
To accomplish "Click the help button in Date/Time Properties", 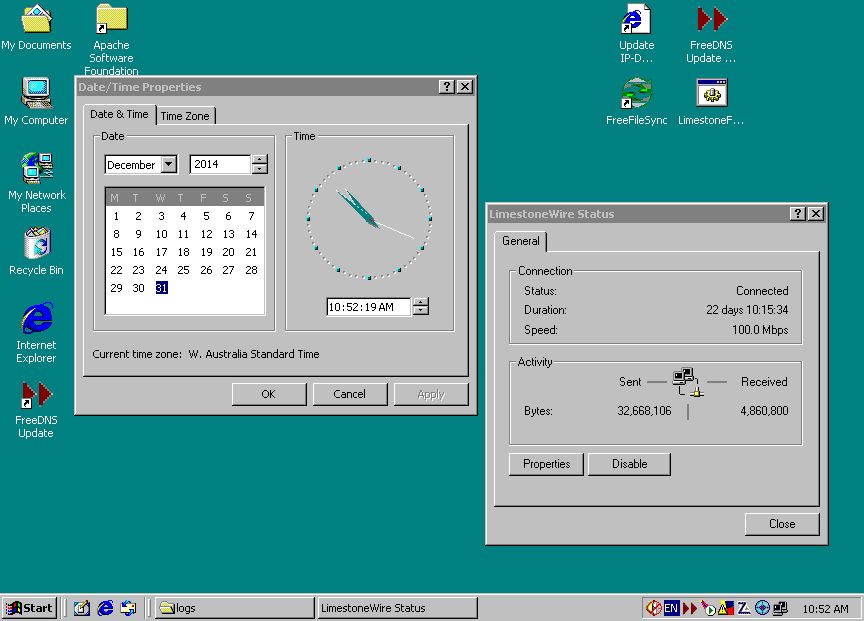I will [x=447, y=87].
